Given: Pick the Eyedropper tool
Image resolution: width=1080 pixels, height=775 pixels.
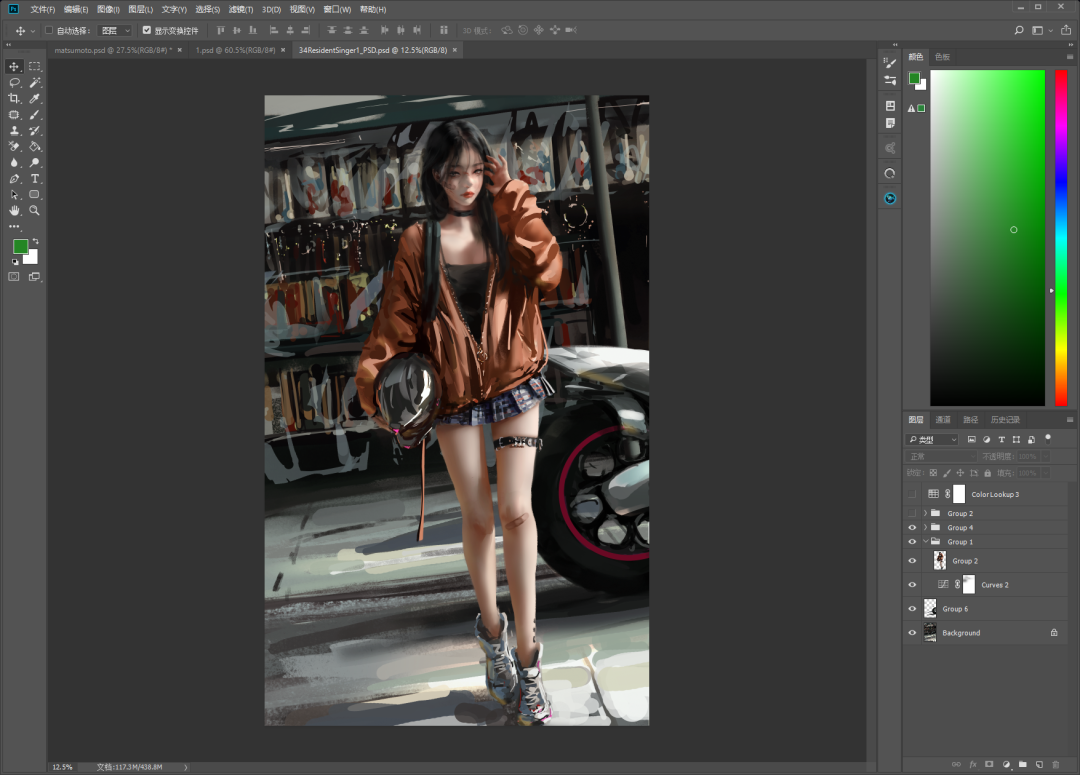Looking at the screenshot, I should tap(35, 98).
